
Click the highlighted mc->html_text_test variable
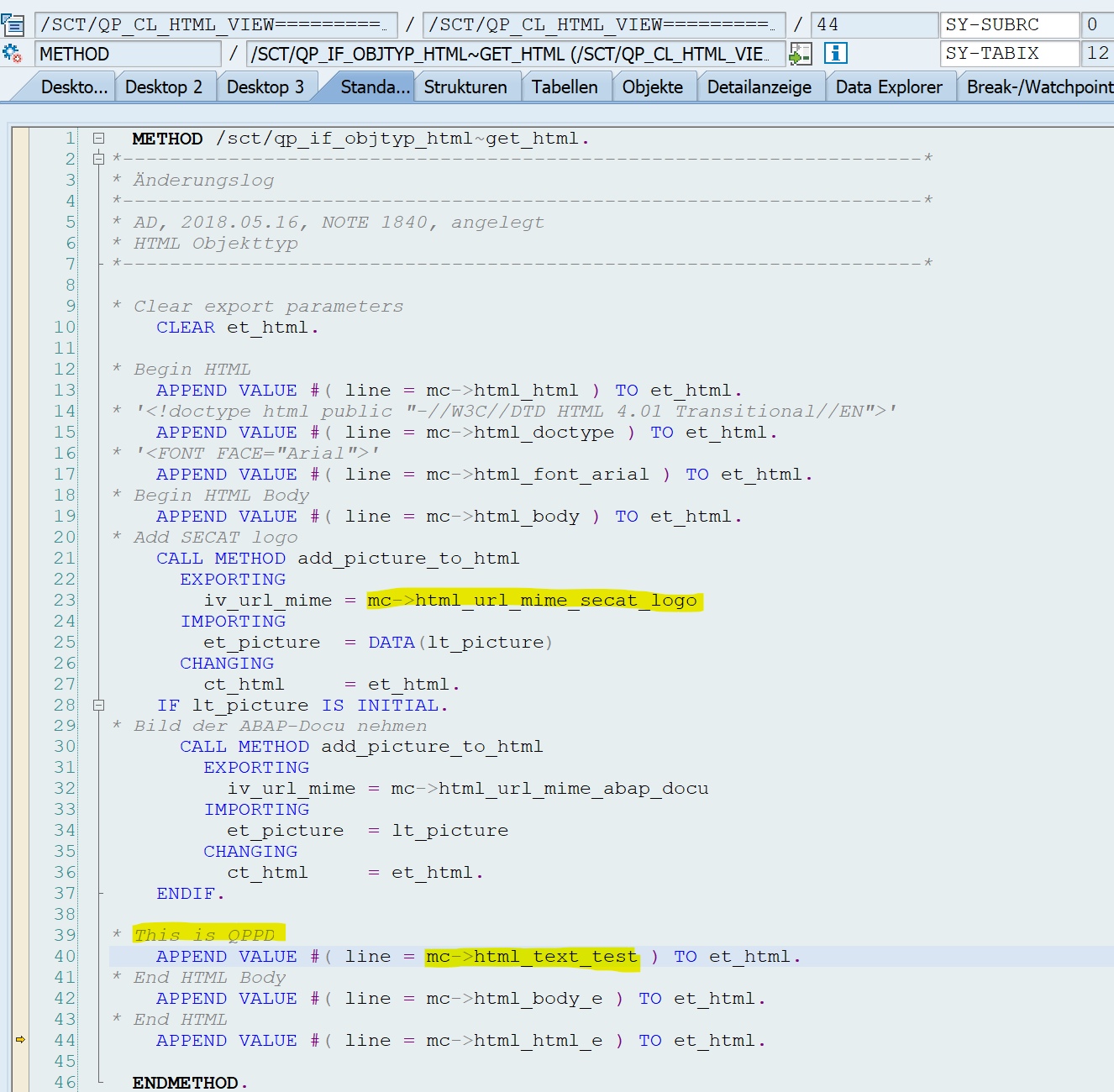click(x=531, y=957)
